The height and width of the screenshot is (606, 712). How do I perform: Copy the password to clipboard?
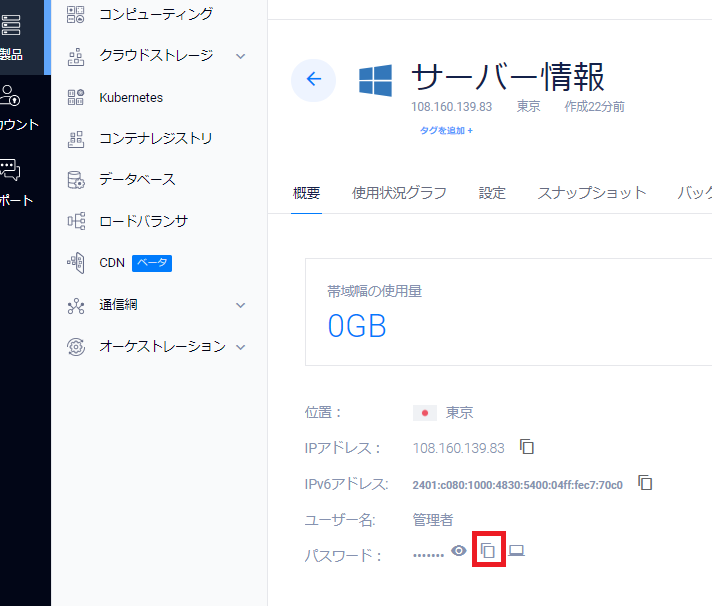tap(488, 550)
